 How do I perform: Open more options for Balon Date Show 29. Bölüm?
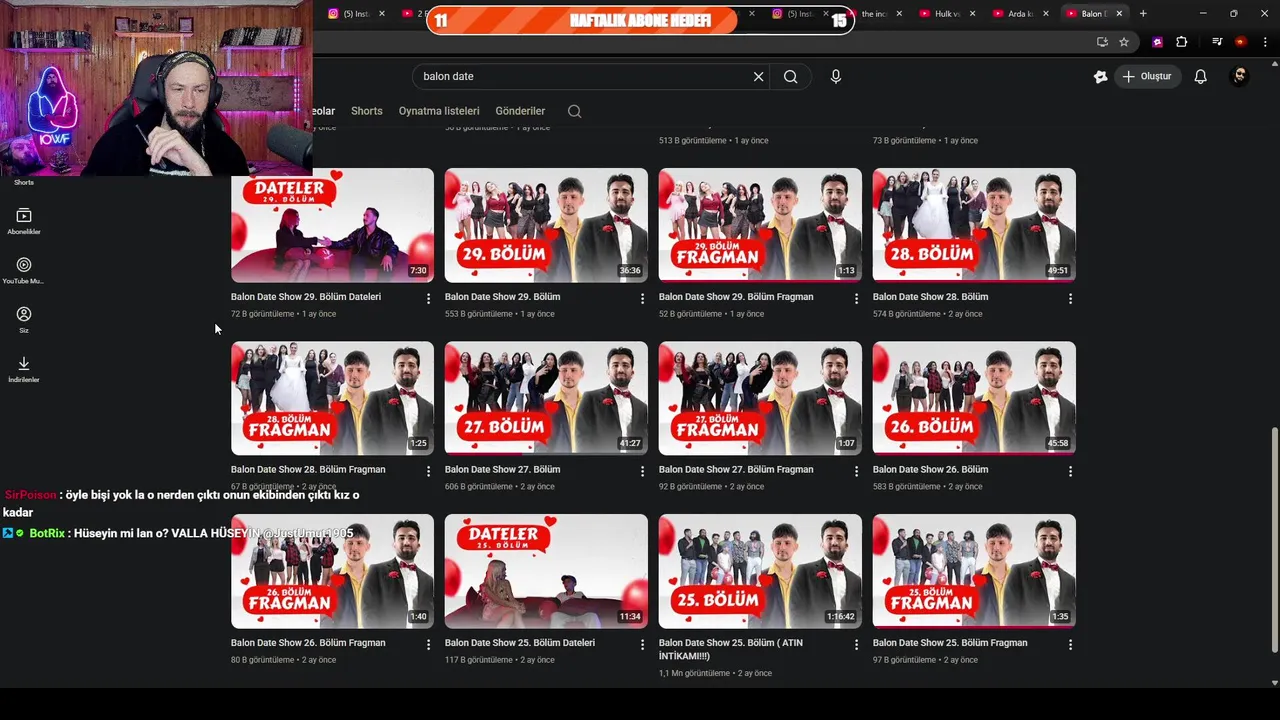[x=642, y=298]
